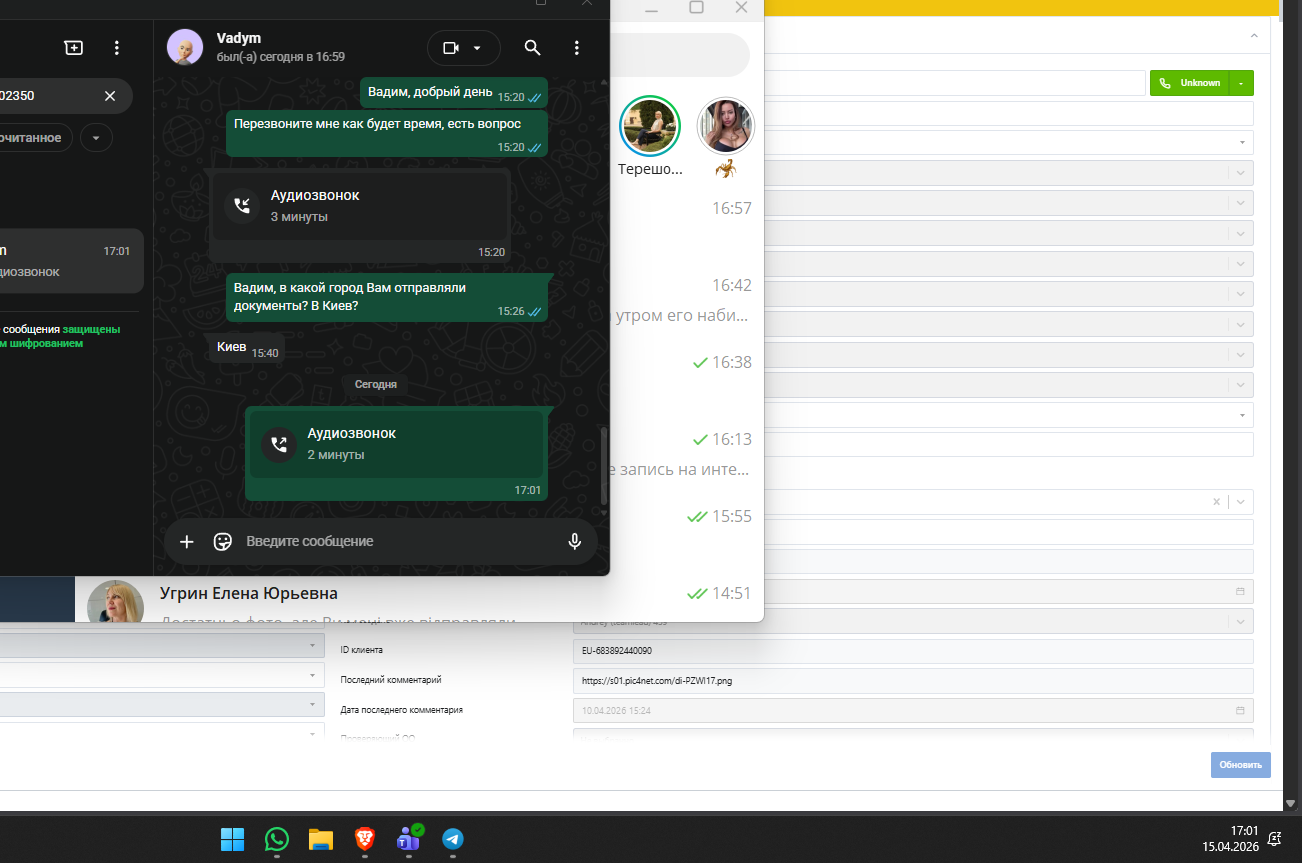Record a voice message with the microphone
The width and height of the screenshot is (1302, 863).
tap(575, 541)
